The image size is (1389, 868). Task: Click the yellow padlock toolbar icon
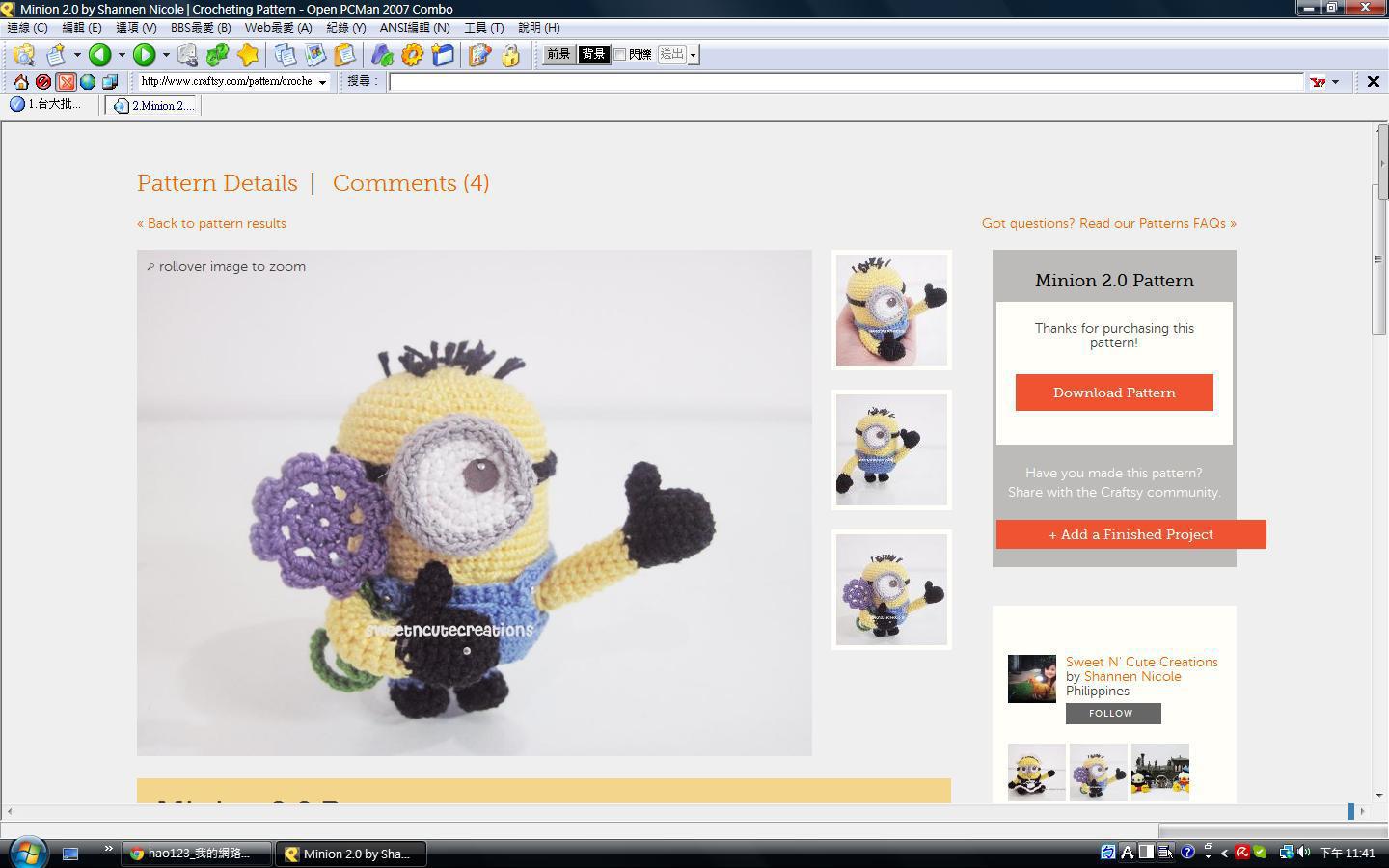[x=510, y=55]
